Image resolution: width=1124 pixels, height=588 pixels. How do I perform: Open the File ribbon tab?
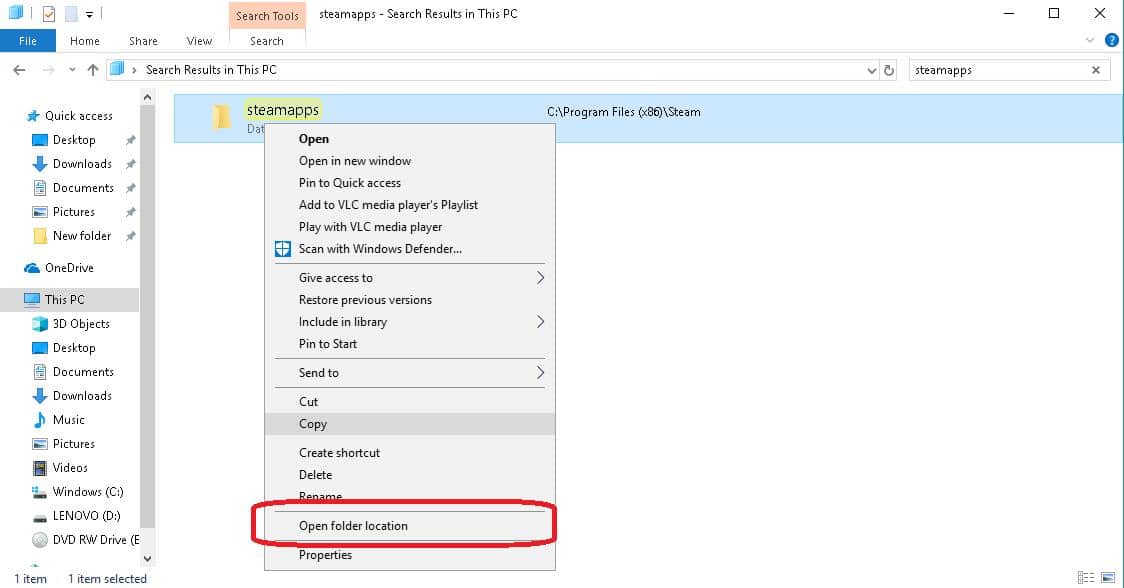point(28,41)
